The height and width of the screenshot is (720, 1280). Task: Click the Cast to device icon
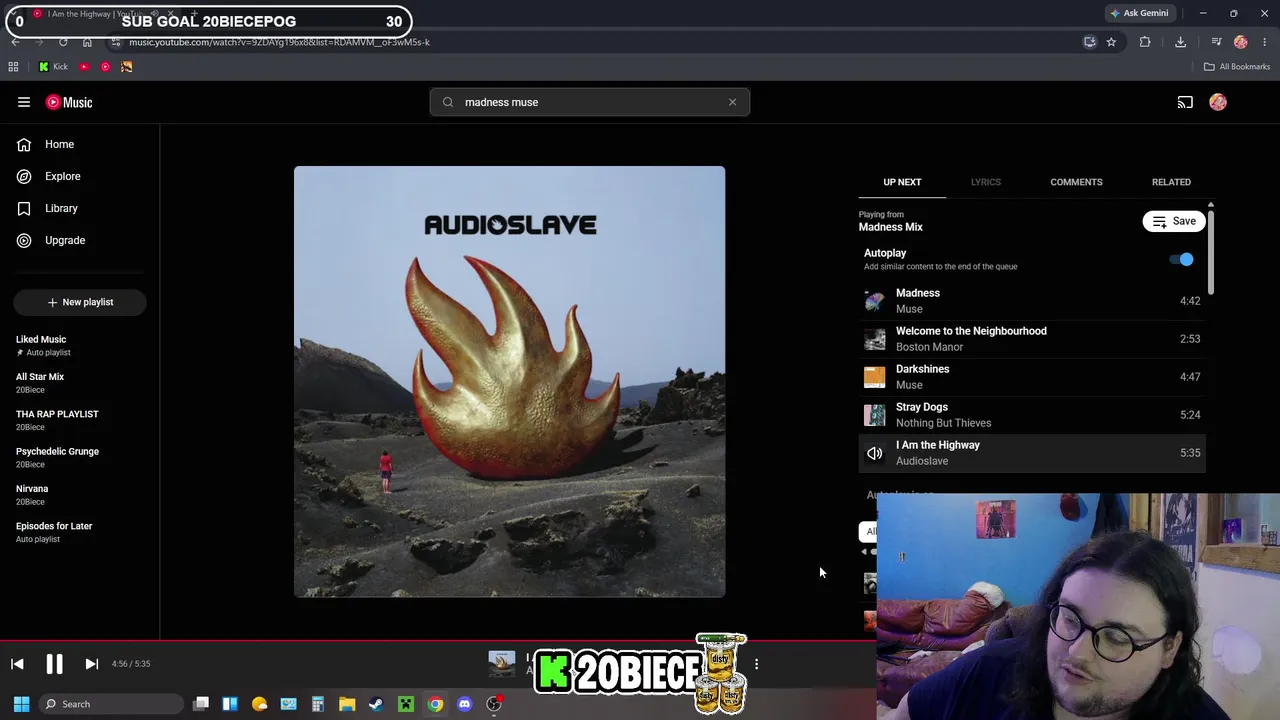pyautogui.click(x=1185, y=102)
